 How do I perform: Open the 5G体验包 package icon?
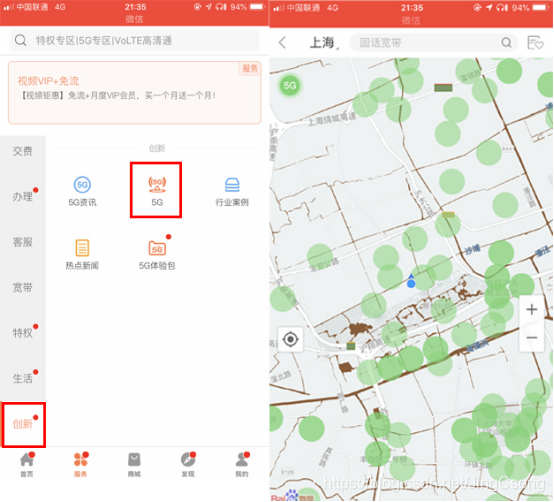tap(157, 254)
